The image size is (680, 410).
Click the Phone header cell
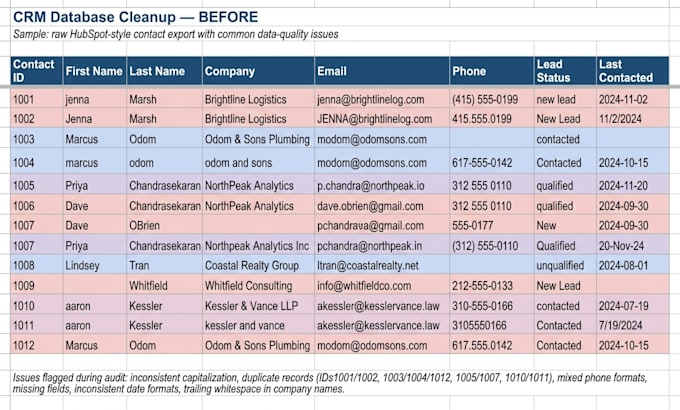[x=492, y=71]
